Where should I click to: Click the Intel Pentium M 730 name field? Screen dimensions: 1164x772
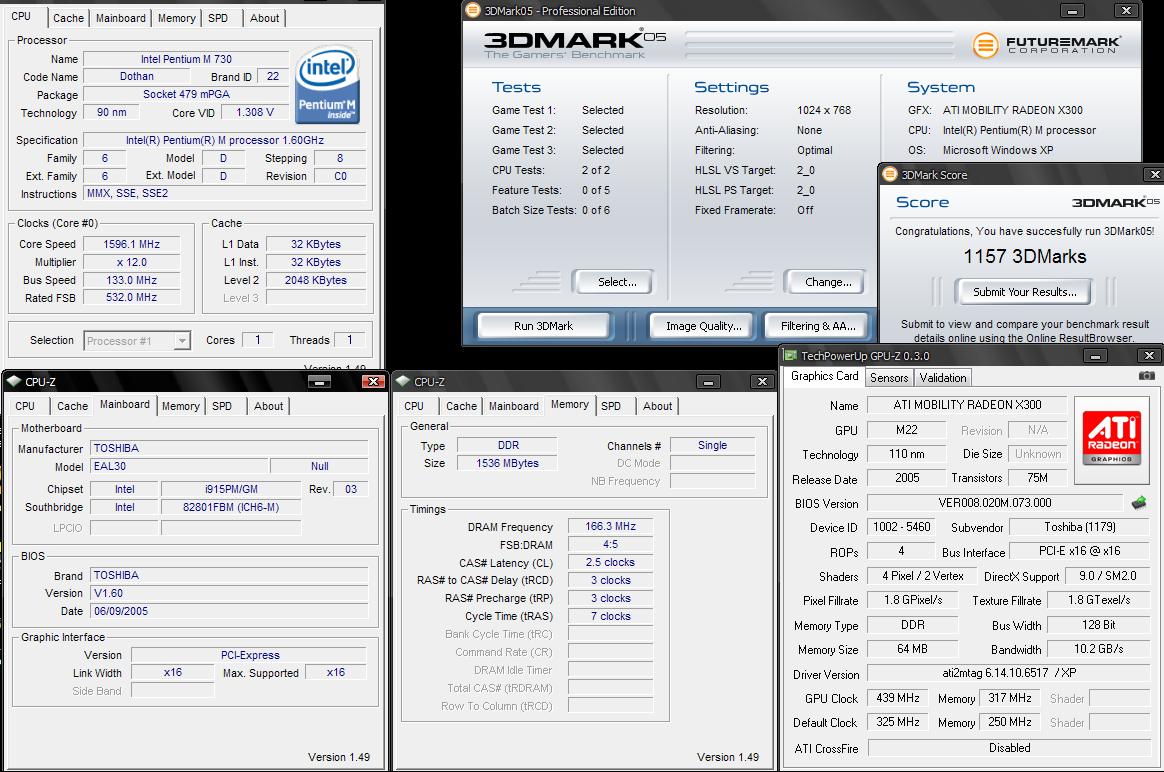click(186, 59)
